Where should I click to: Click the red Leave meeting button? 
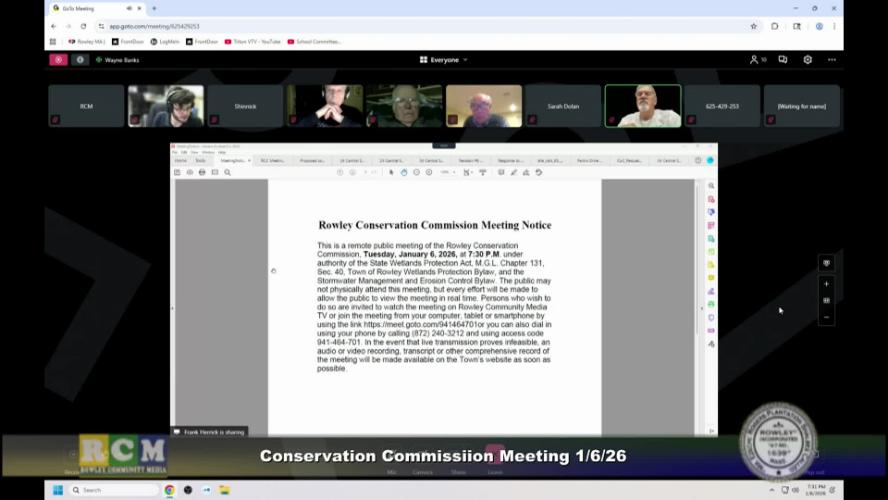point(494,456)
